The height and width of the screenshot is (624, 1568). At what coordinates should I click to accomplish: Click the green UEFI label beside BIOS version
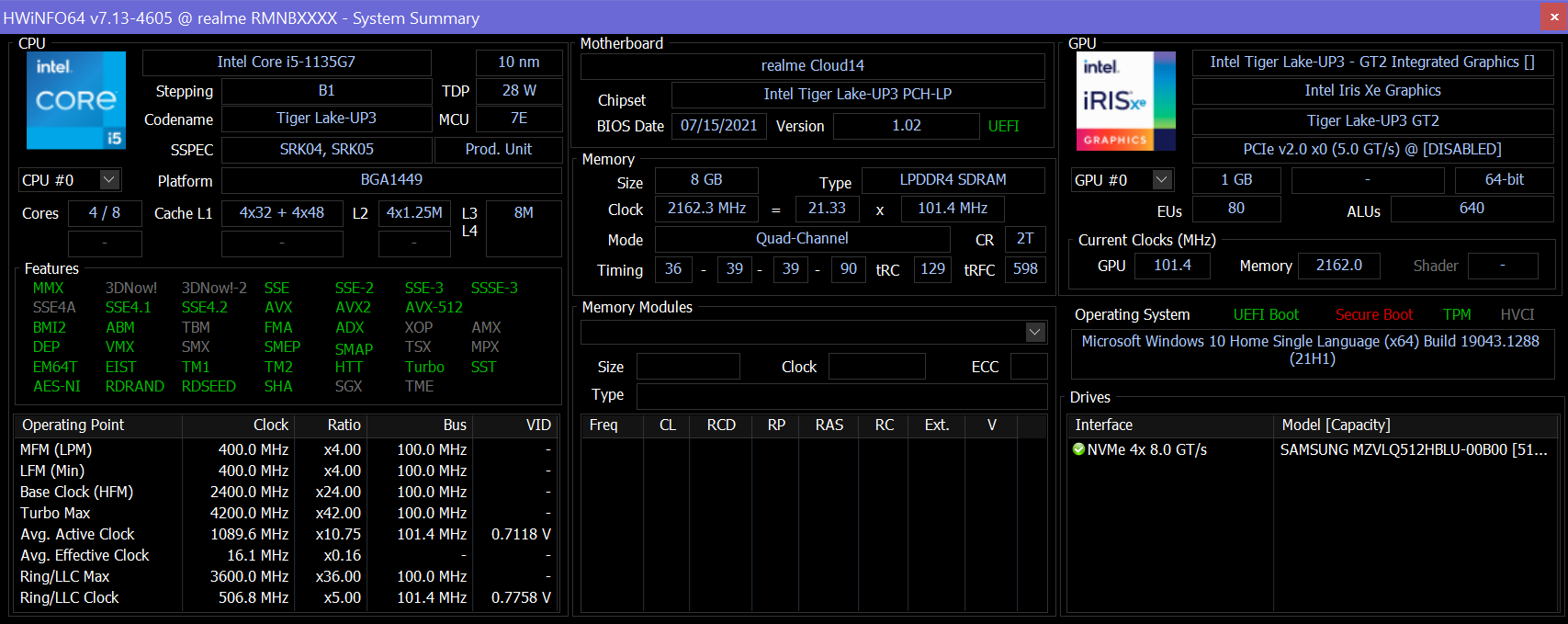[x=1004, y=127]
